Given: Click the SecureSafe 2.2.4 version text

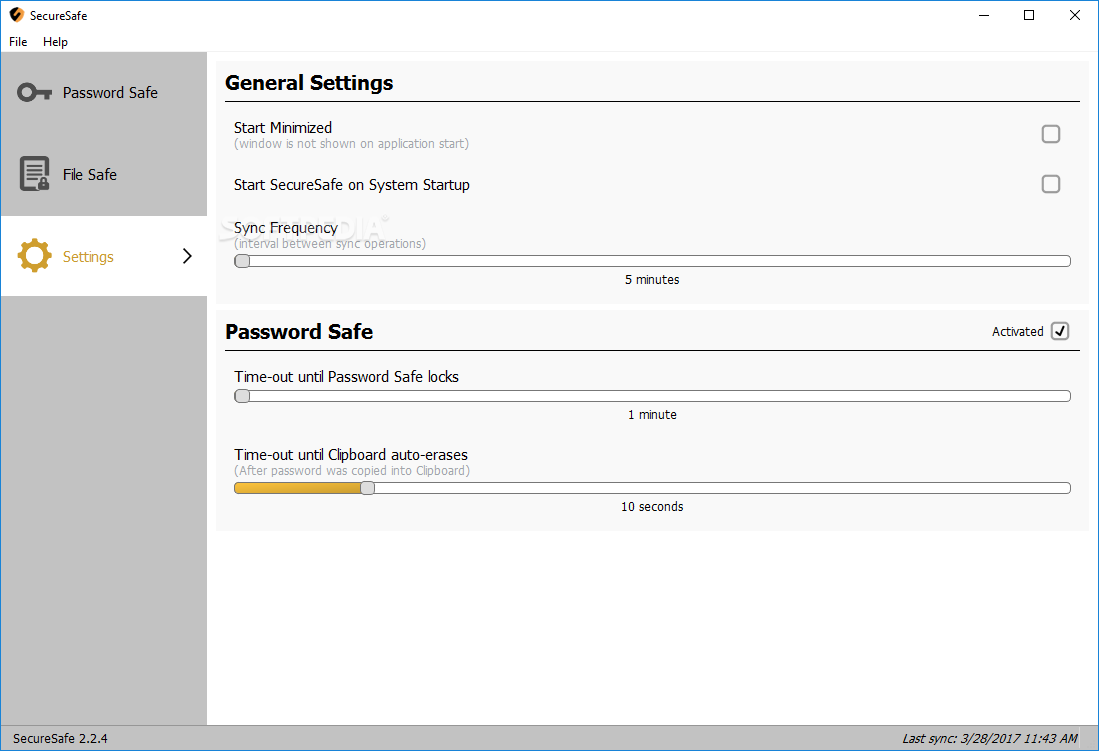Looking at the screenshot, I should coord(60,738).
